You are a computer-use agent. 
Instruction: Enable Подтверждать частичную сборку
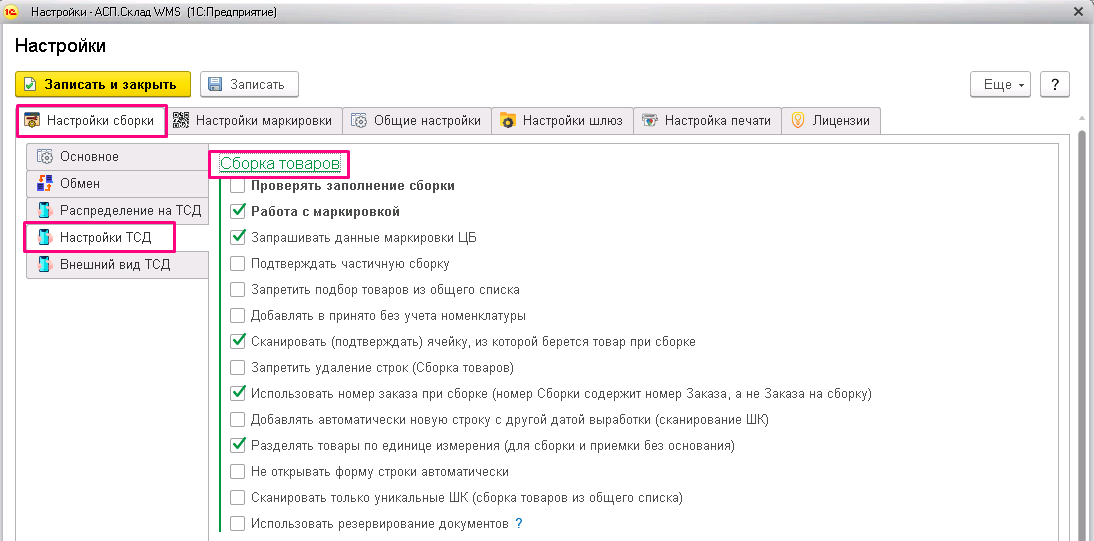point(238,264)
